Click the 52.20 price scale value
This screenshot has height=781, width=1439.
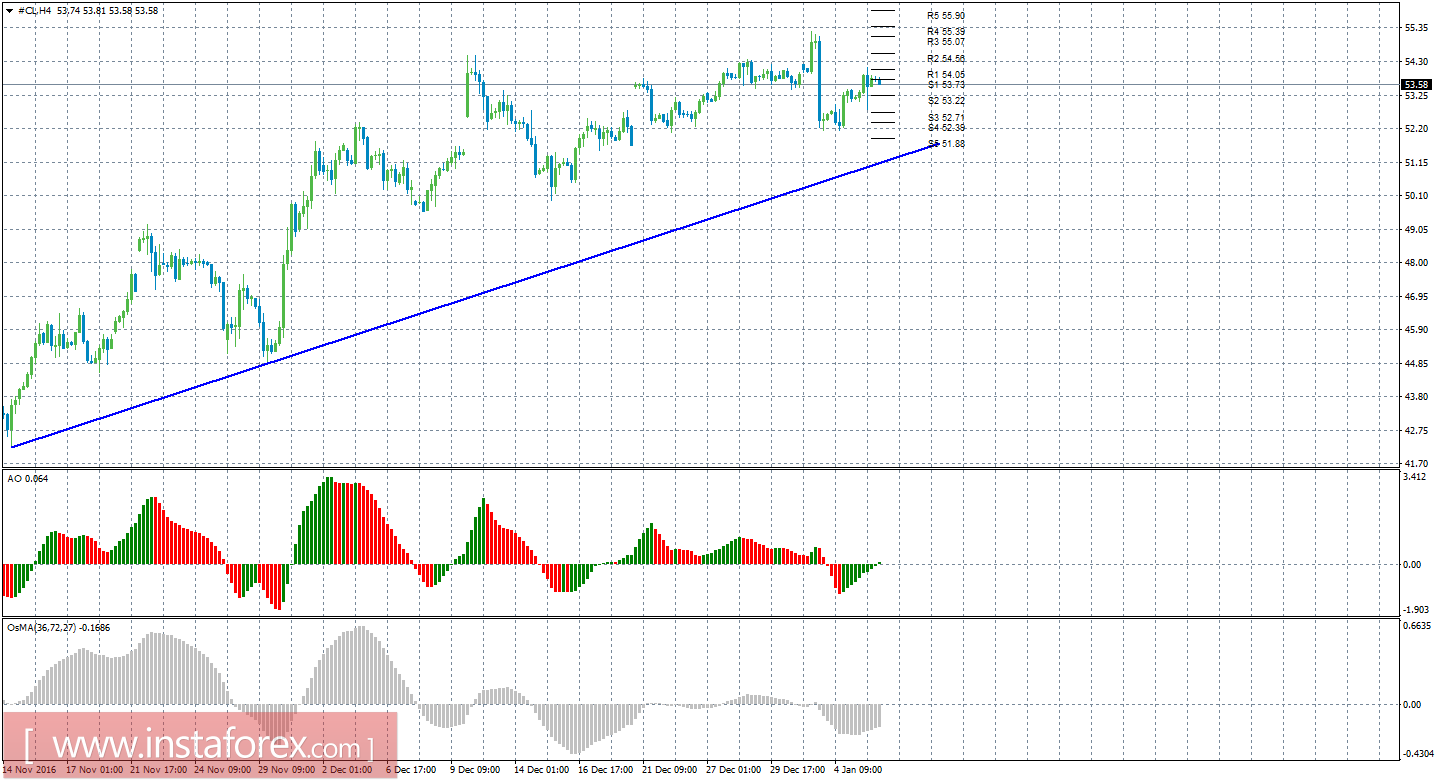1416,129
